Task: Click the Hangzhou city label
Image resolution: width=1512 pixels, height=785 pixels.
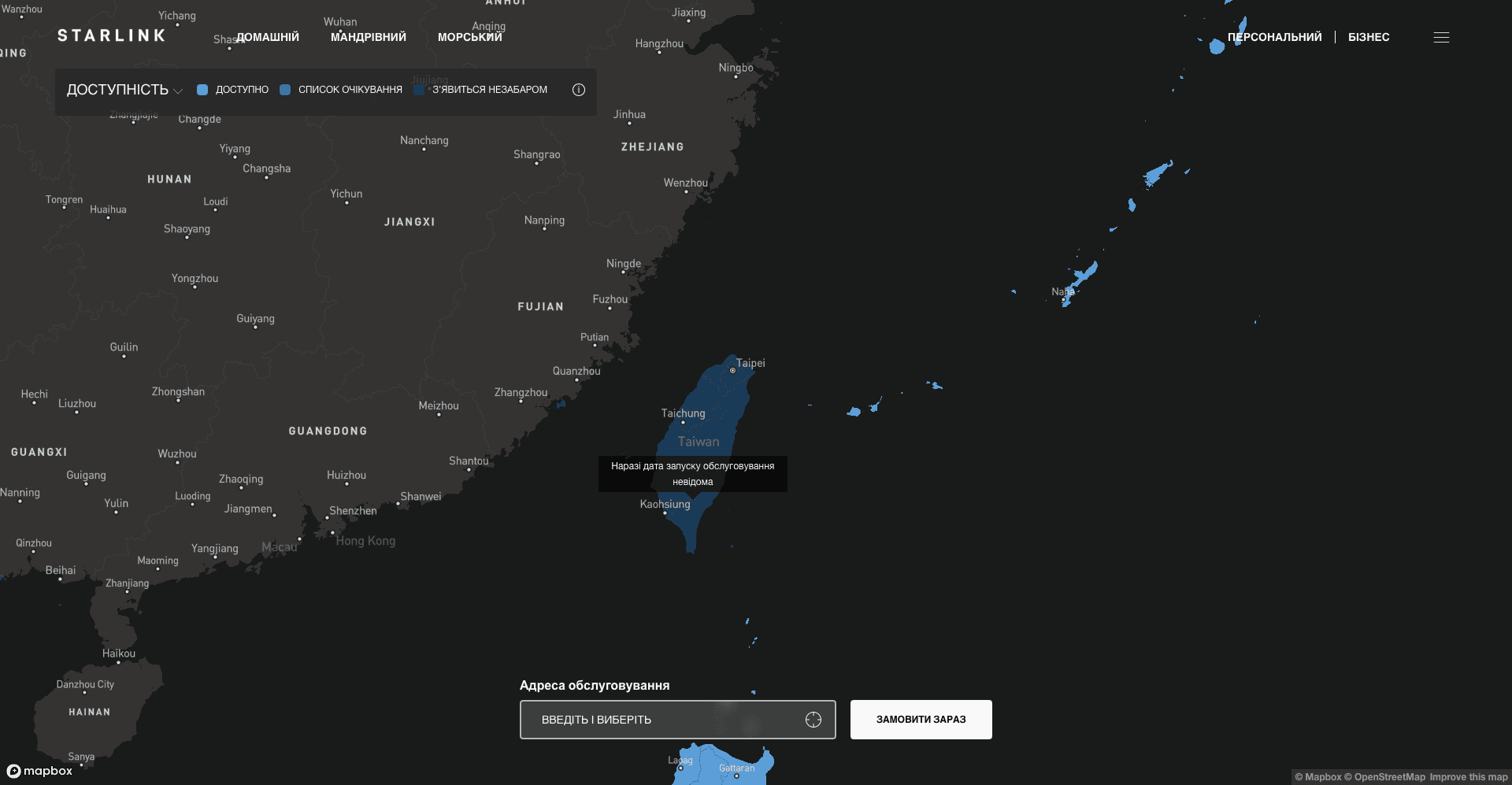Action: [659, 44]
